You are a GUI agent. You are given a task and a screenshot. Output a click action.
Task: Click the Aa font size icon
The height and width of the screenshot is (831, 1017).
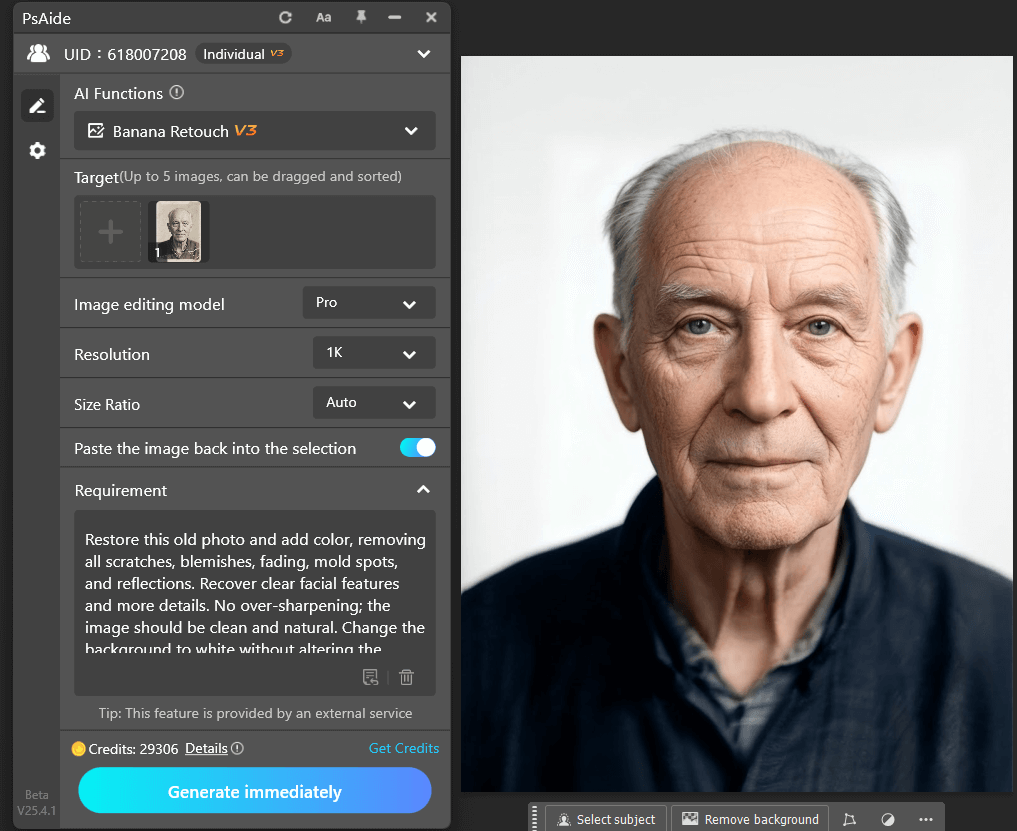[x=323, y=17]
